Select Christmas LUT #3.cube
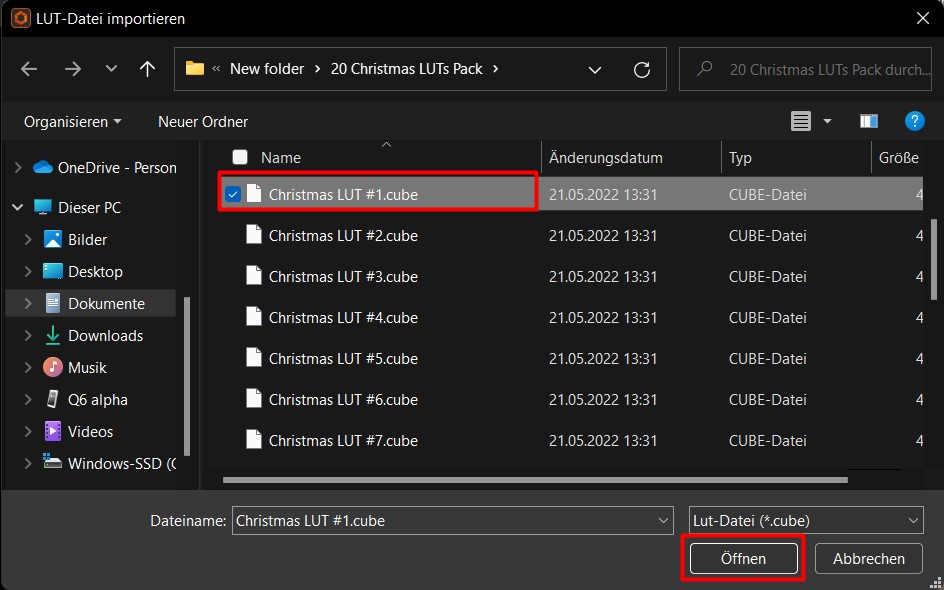The height and width of the screenshot is (590, 944). click(343, 277)
